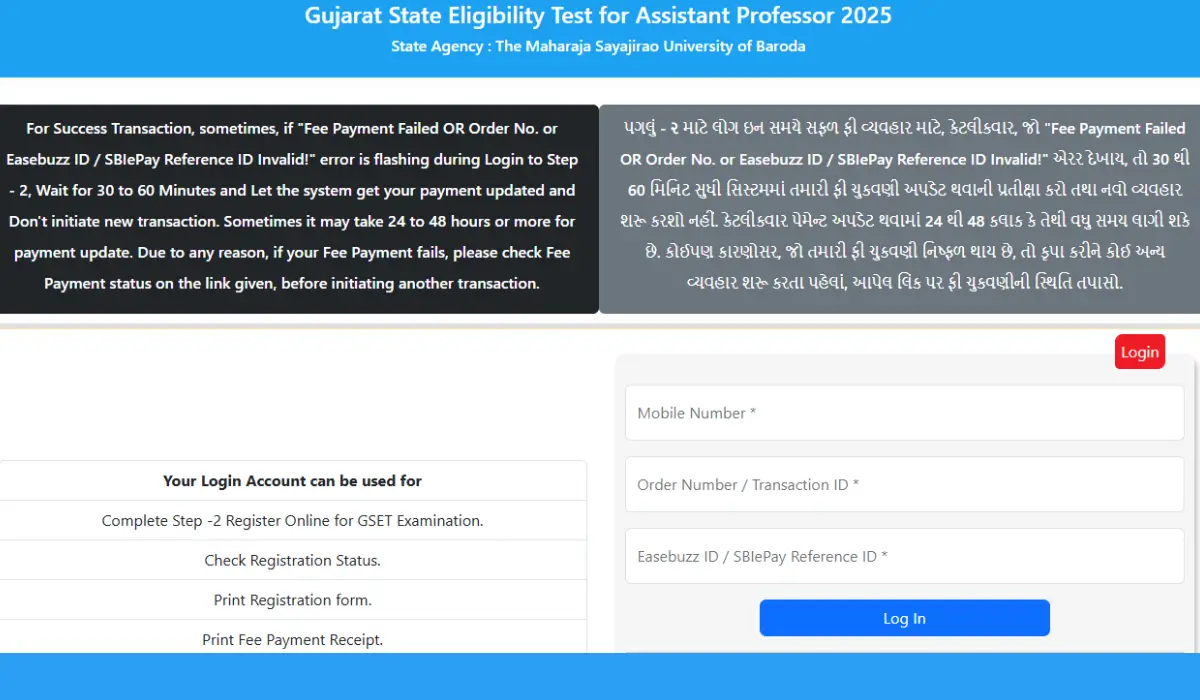Click the blue header banner

(600, 38)
